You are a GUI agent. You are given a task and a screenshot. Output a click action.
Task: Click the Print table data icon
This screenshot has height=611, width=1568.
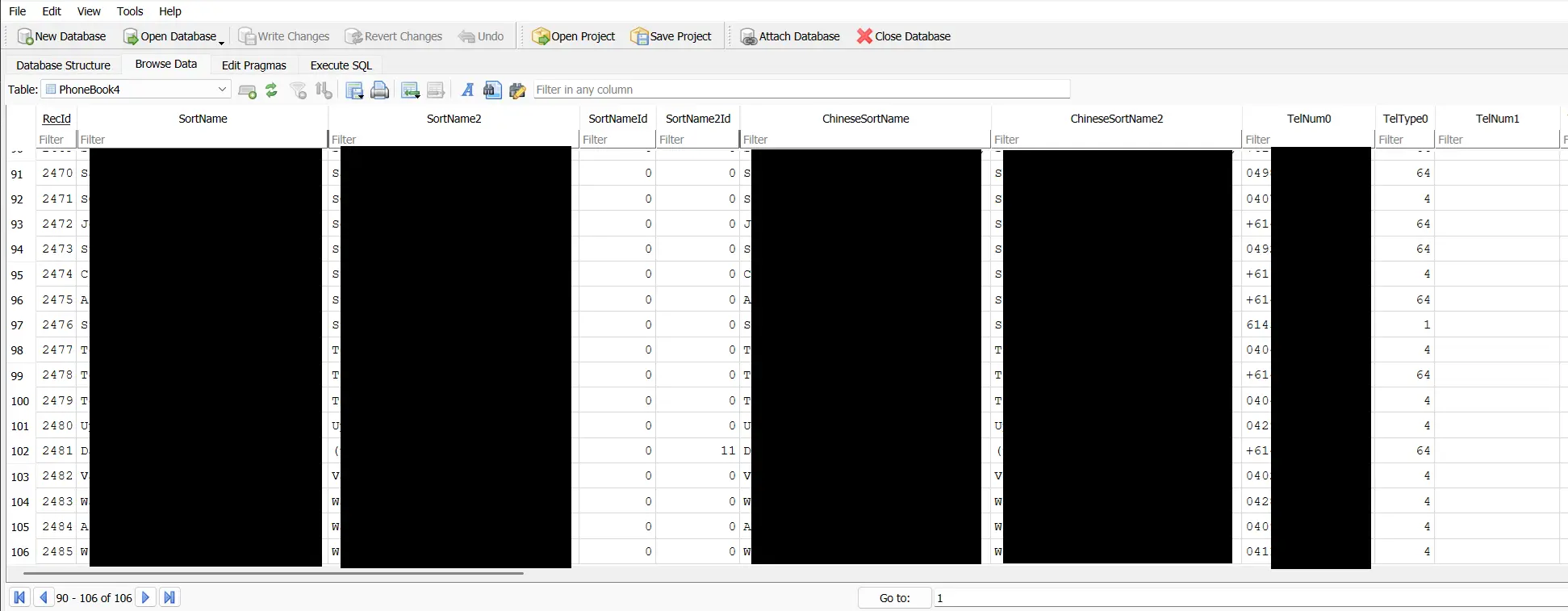coord(379,90)
